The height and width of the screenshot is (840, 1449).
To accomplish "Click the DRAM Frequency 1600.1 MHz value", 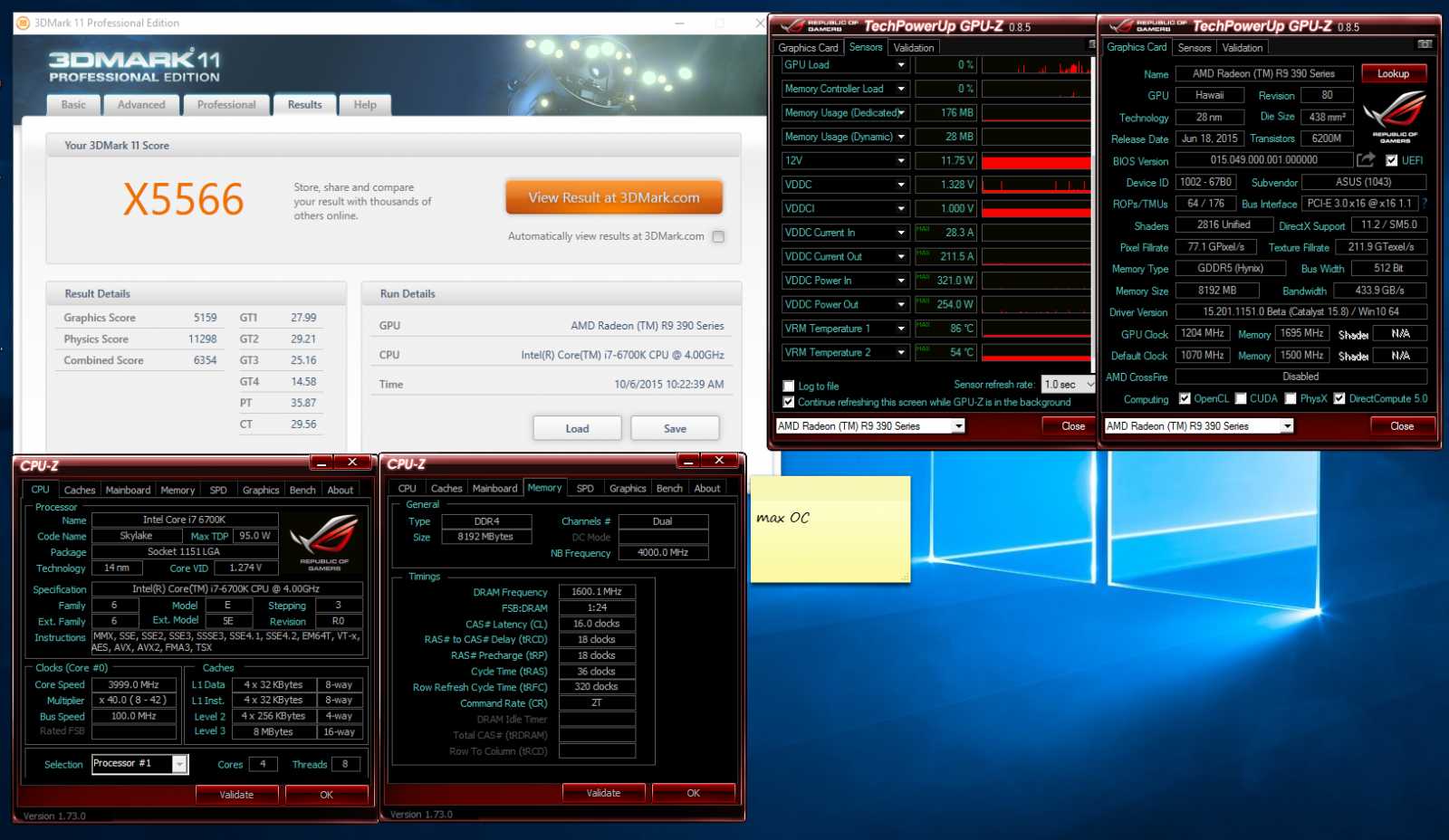I will pyautogui.click(x=597, y=592).
